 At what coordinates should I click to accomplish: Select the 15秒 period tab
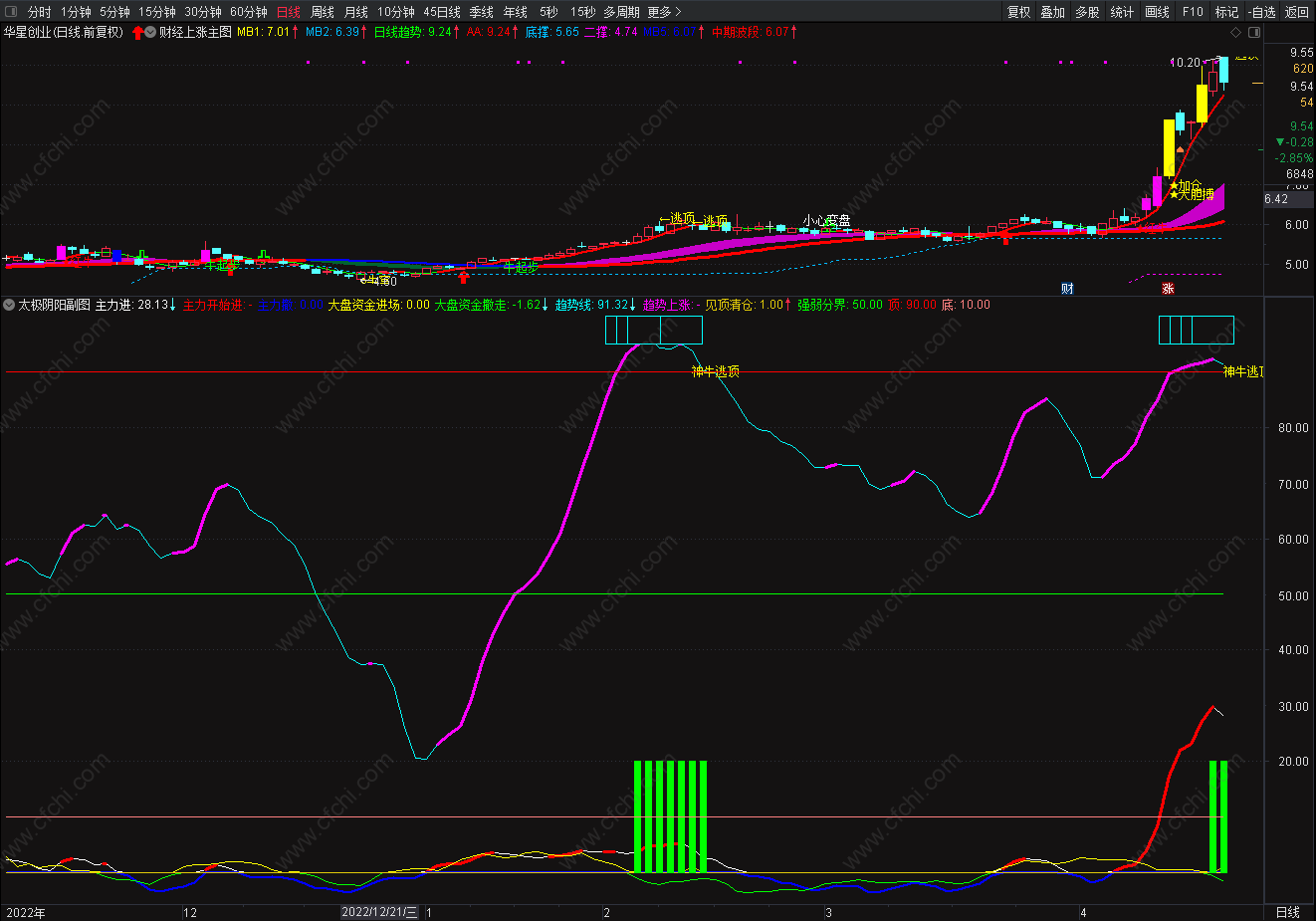tap(582, 12)
